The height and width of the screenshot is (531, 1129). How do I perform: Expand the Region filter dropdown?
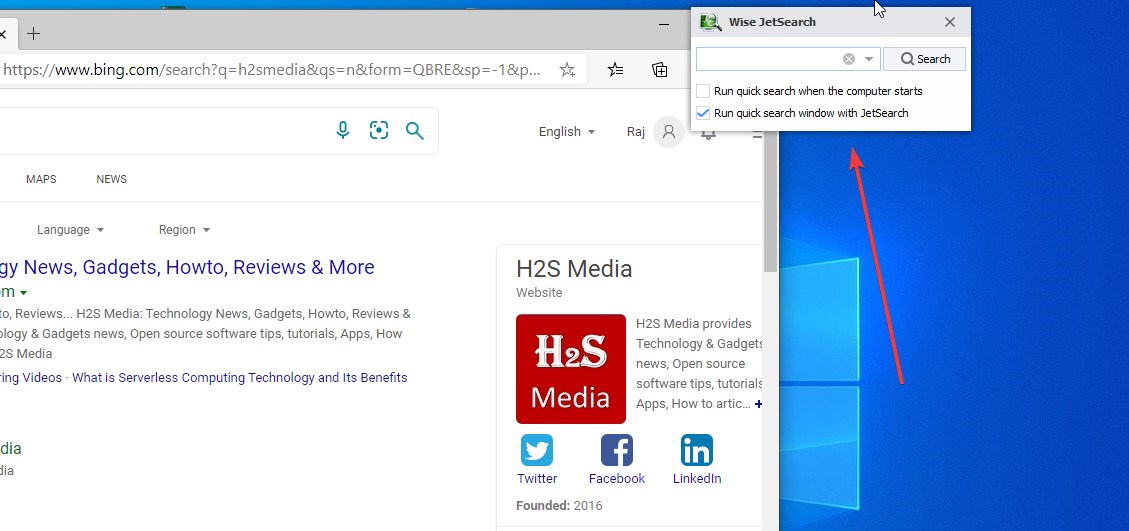click(x=184, y=230)
